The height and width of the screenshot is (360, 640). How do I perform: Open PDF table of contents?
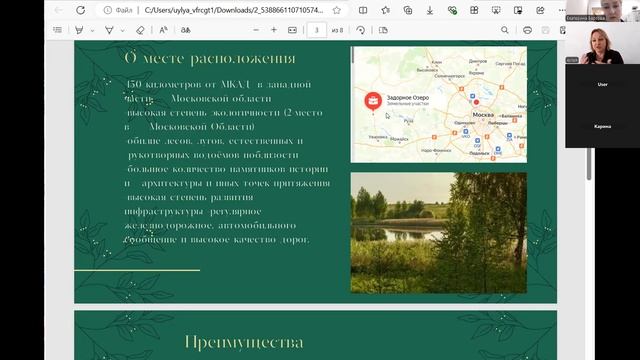(x=58, y=30)
